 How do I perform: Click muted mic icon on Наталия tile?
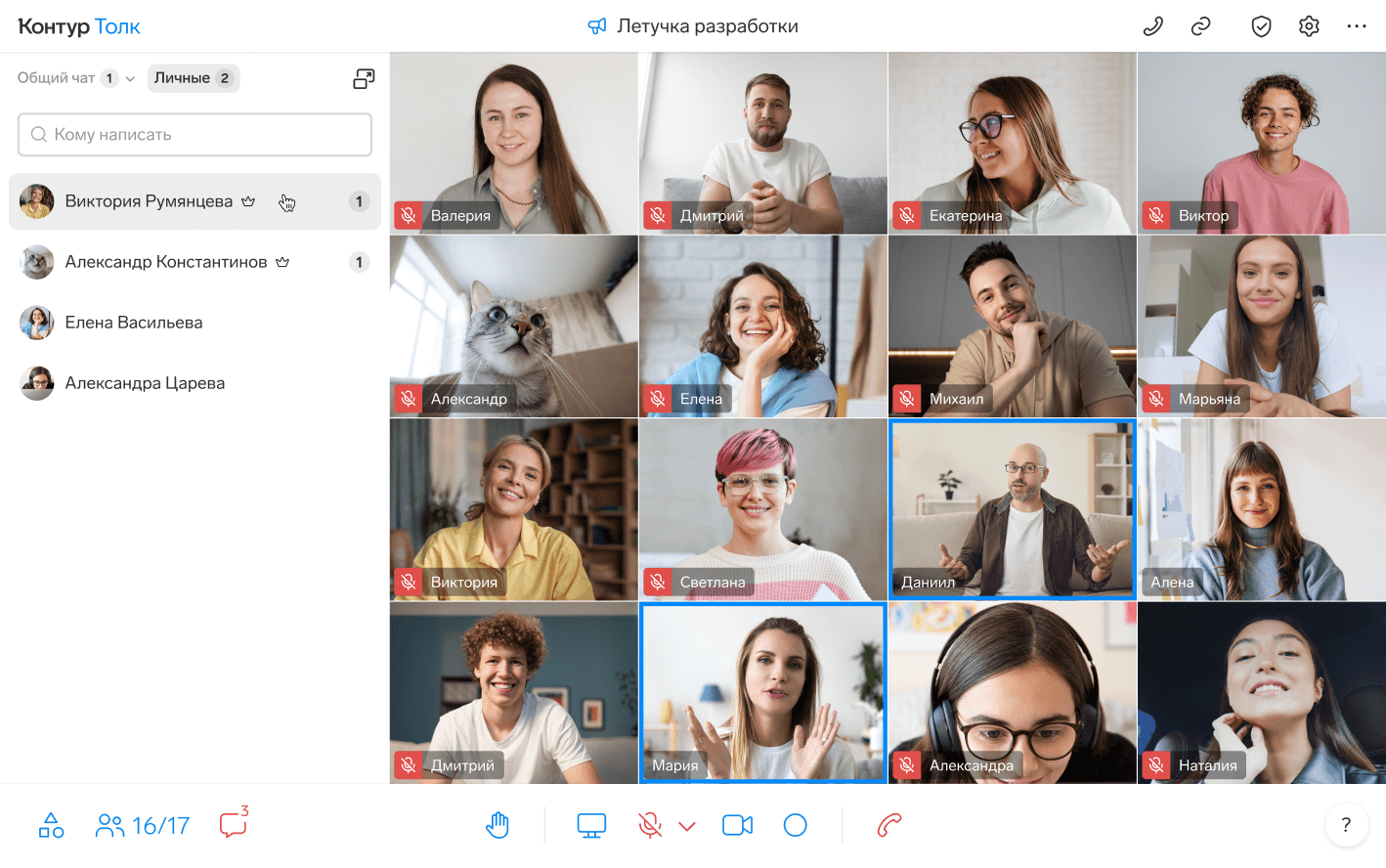pyautogui.click(x=1156, y=765)
